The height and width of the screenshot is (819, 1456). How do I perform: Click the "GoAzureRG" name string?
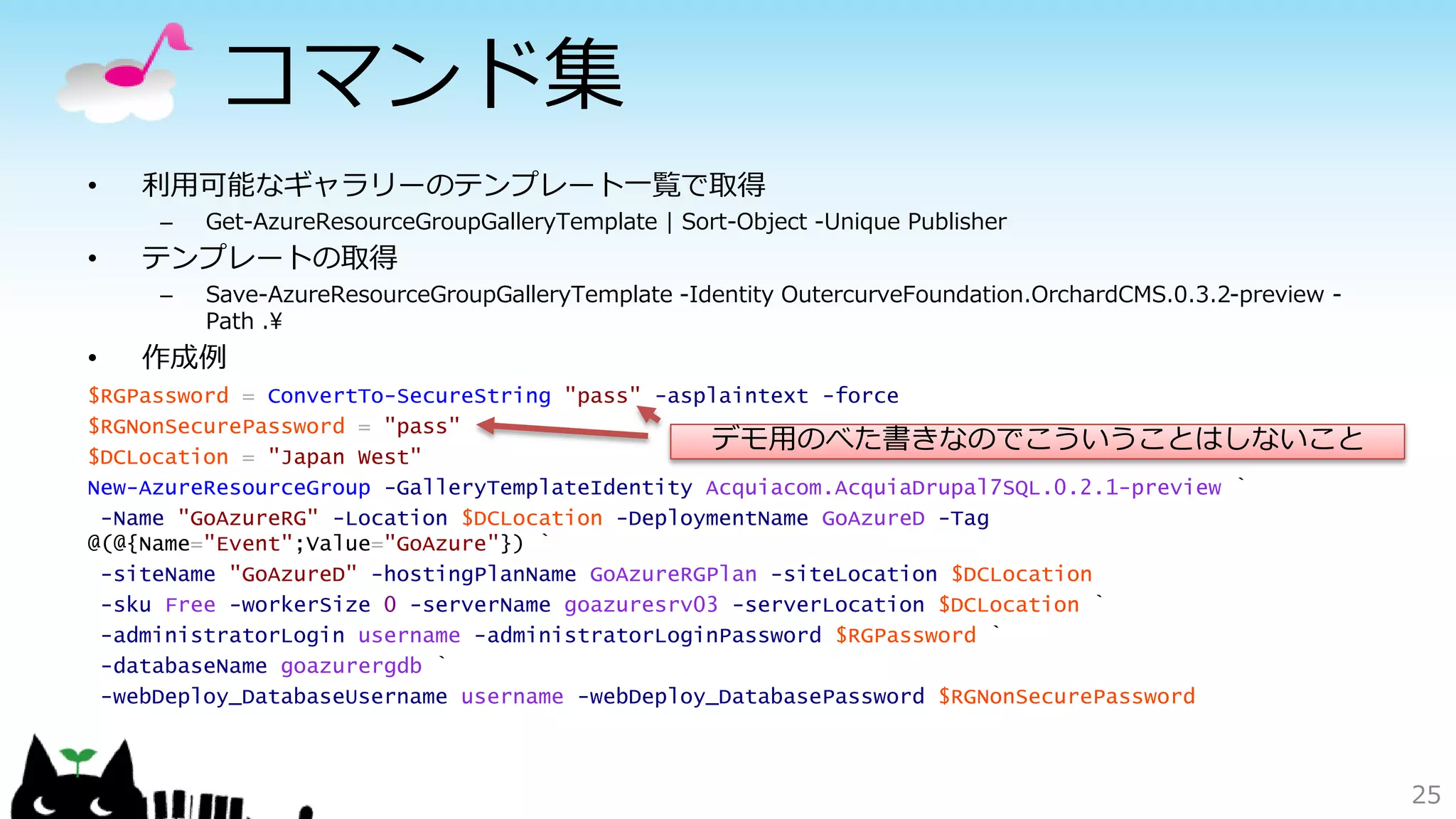pos(248,518)
